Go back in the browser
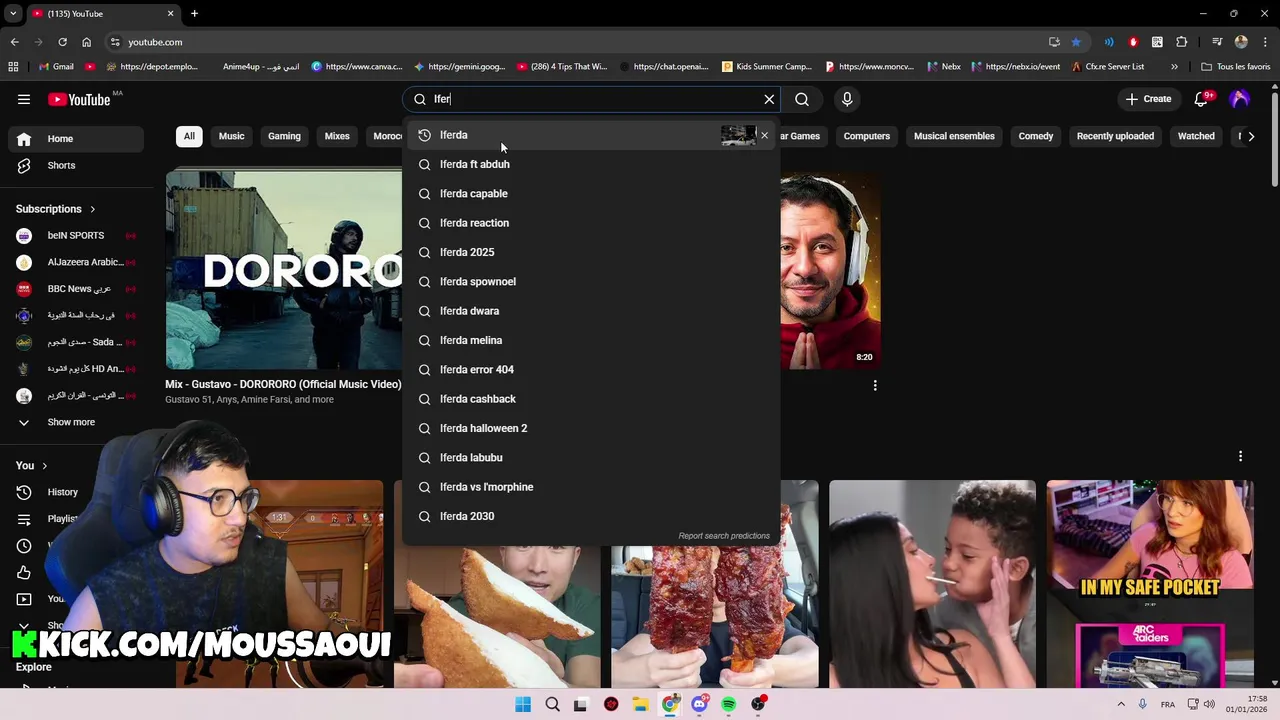The image size is (1280, 720). (14, 42)
